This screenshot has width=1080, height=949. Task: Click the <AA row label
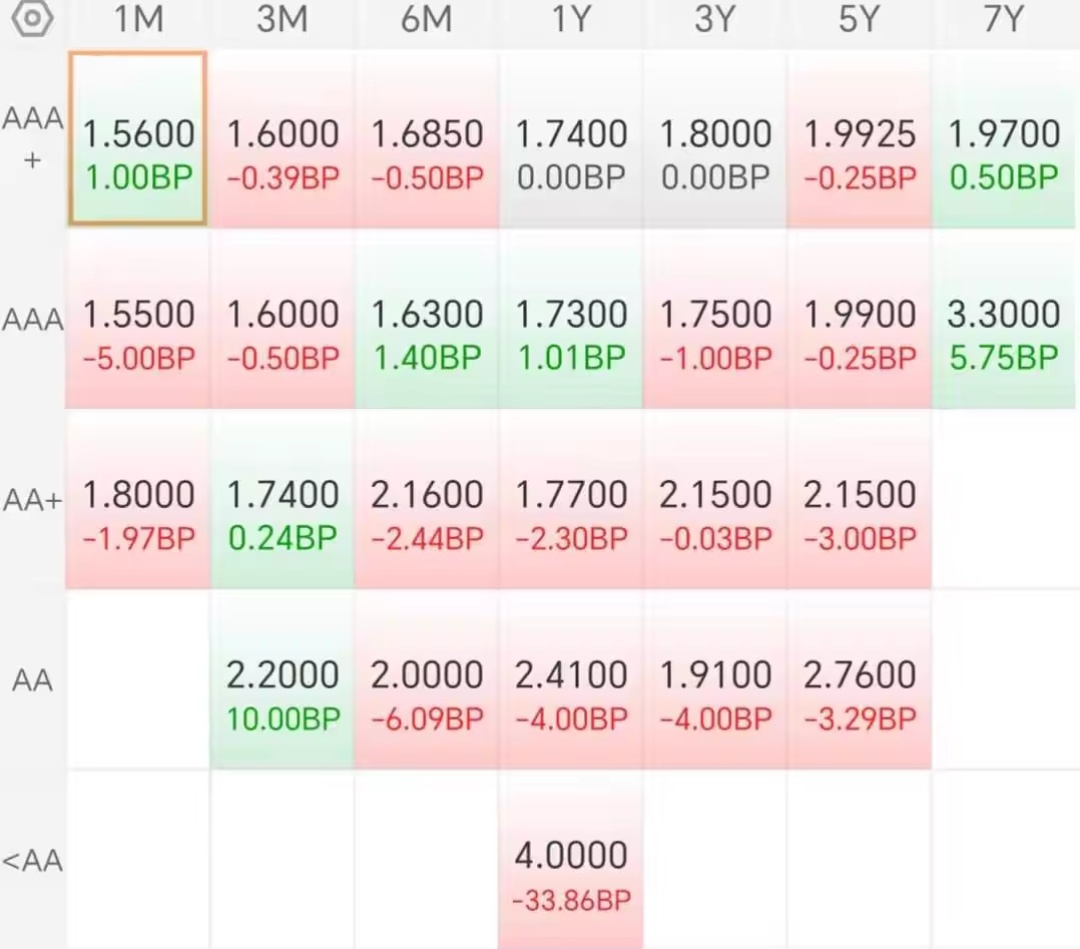click(32, 861)
